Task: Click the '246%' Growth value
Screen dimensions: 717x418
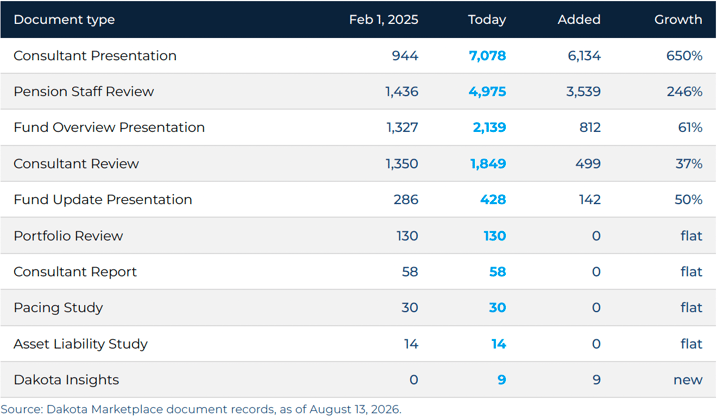Action: 685,91
